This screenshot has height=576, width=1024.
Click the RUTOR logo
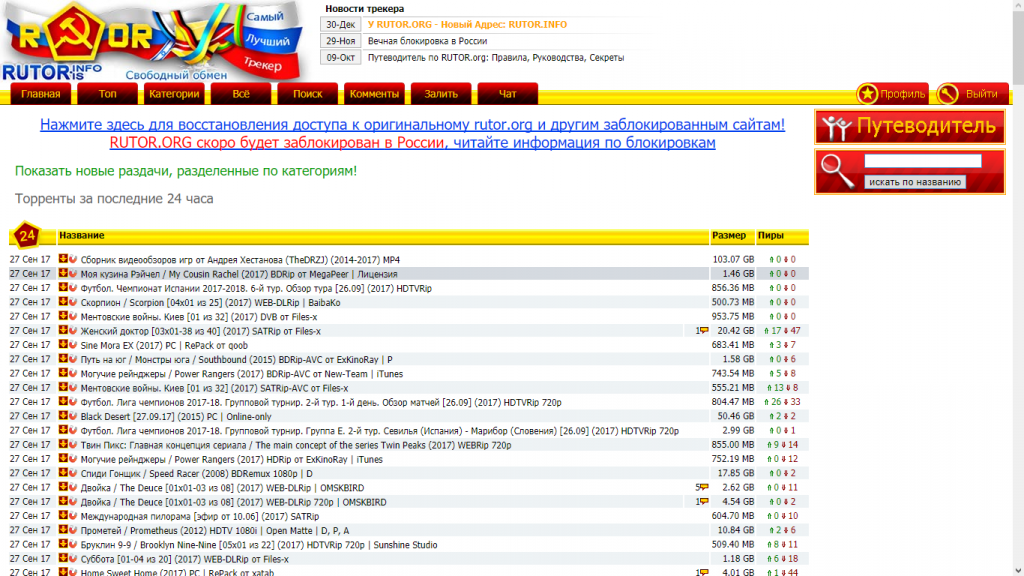pos(153,40)
